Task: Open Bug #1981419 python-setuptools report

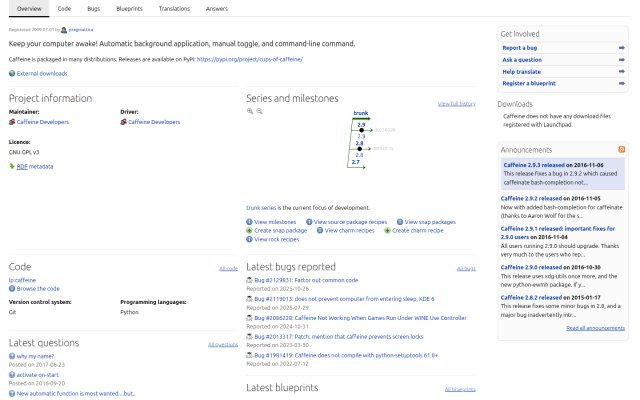Action: [346, 356]
